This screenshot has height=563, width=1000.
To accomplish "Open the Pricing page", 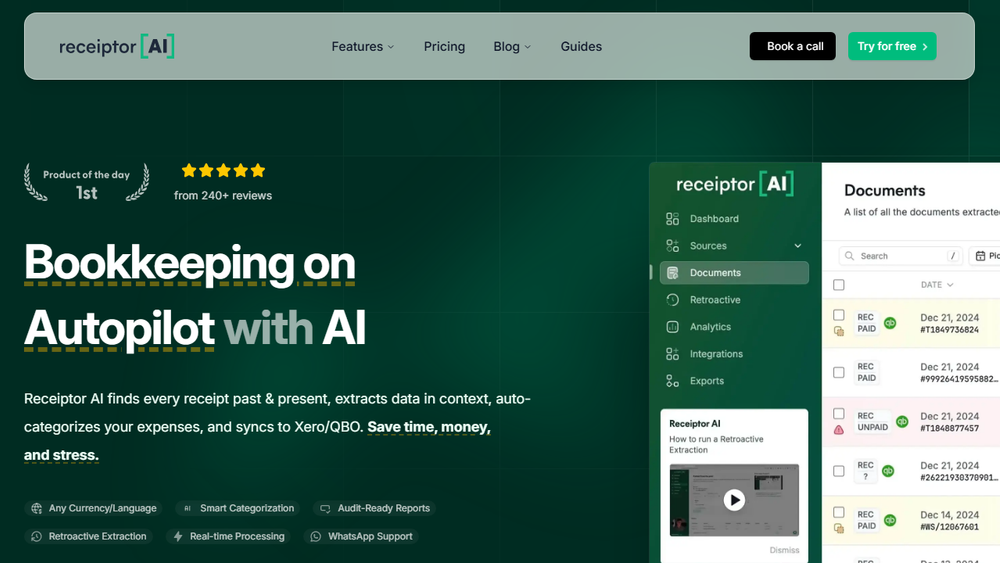I will point(445,47).
